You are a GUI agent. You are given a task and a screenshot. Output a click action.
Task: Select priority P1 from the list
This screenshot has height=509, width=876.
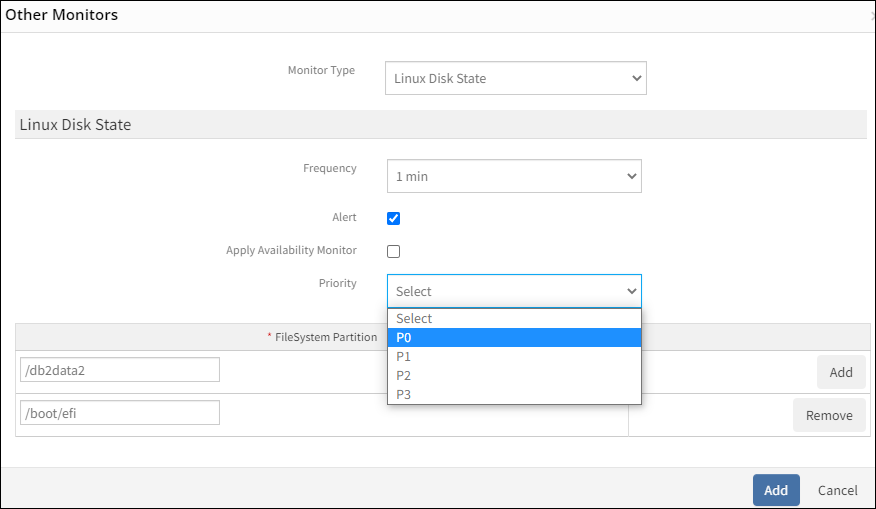click(514, 356)
